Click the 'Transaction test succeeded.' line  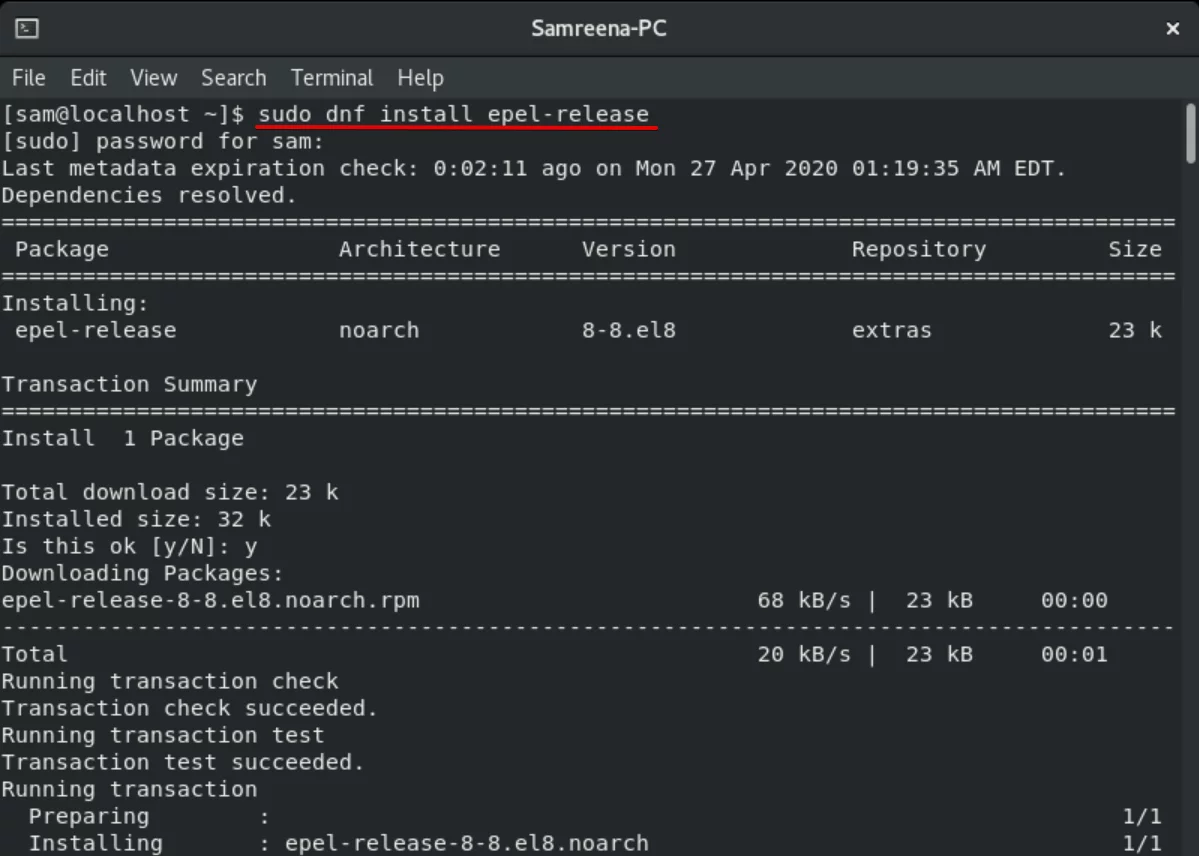[183, 762]
